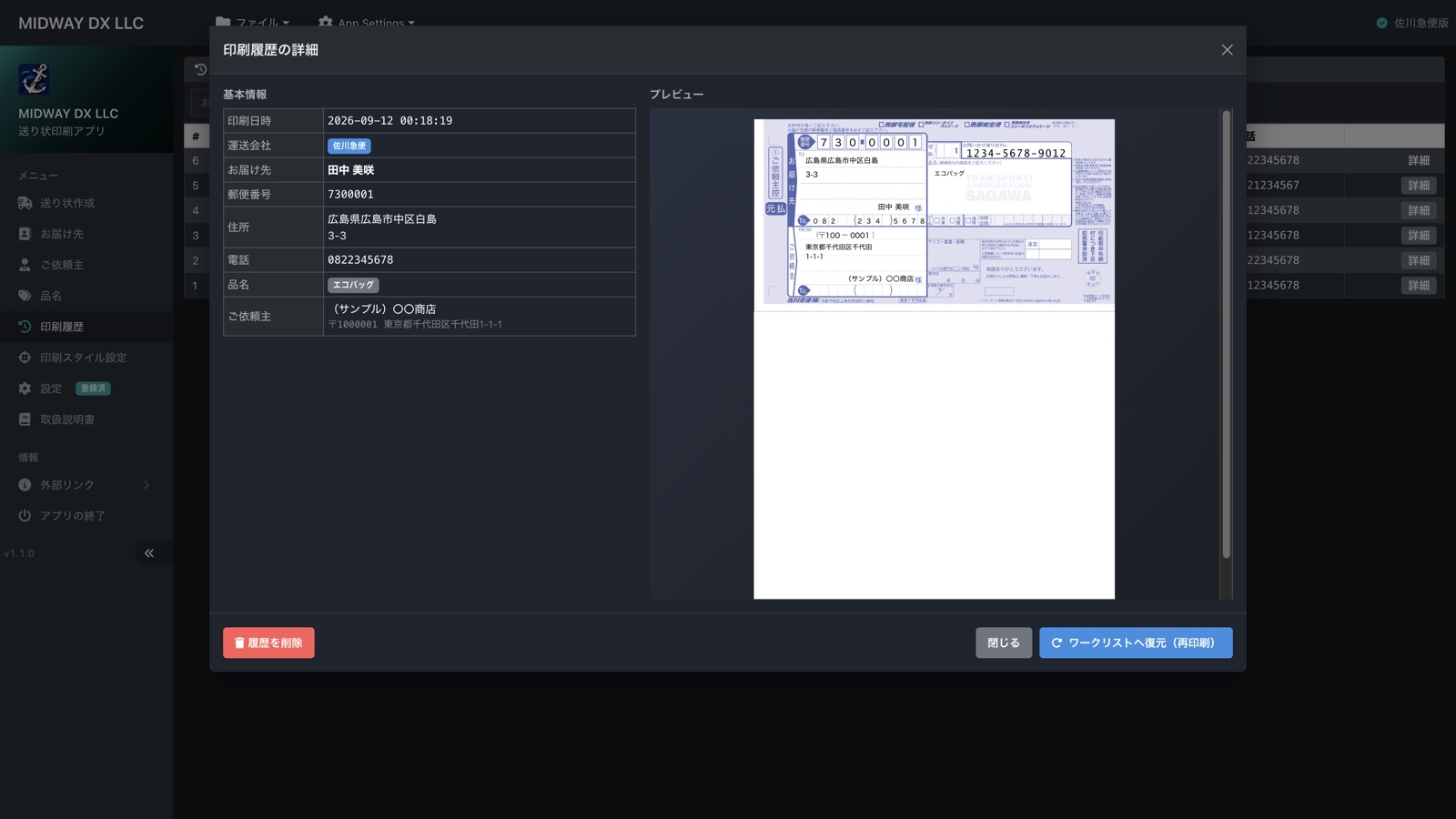Click the sender name （サンプル）〇〇商店
Screen dimensions: 1456x819
click(382, 309)
